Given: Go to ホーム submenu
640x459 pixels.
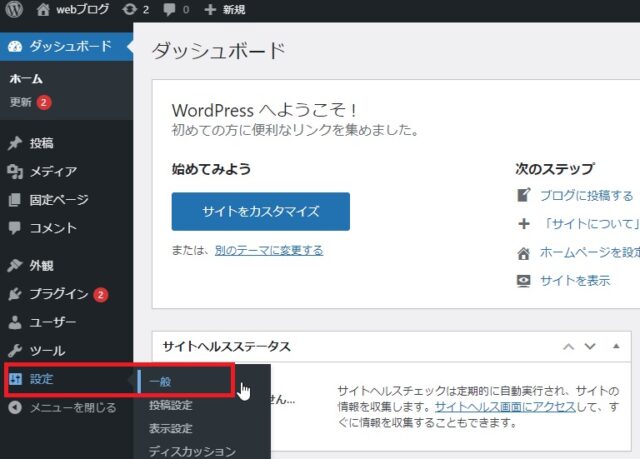Looking at the screenshot, I should 26,79.
